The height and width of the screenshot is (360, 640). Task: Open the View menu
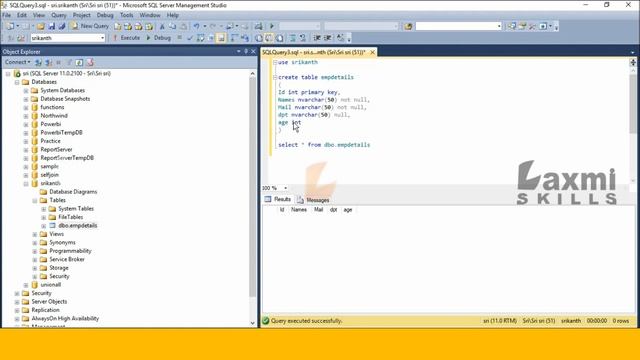(x=39, y=15)
